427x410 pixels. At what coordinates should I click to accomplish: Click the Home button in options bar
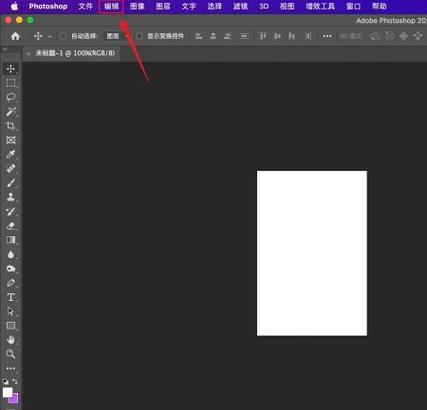(x=15, y=36)
